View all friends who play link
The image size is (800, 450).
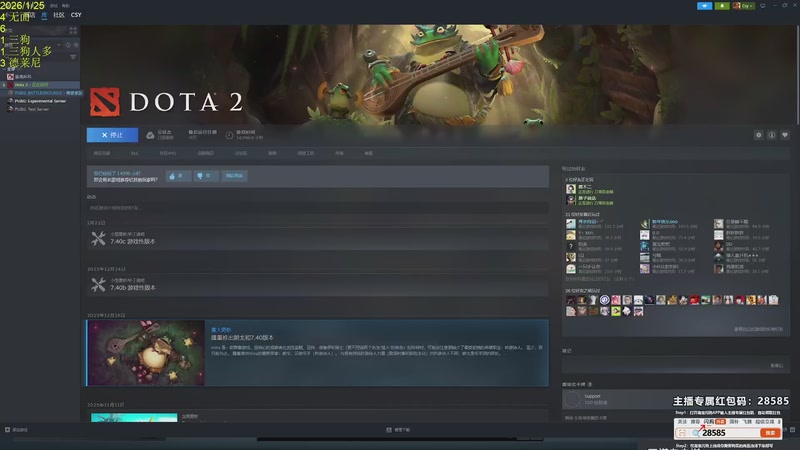(x=758, y=329)
